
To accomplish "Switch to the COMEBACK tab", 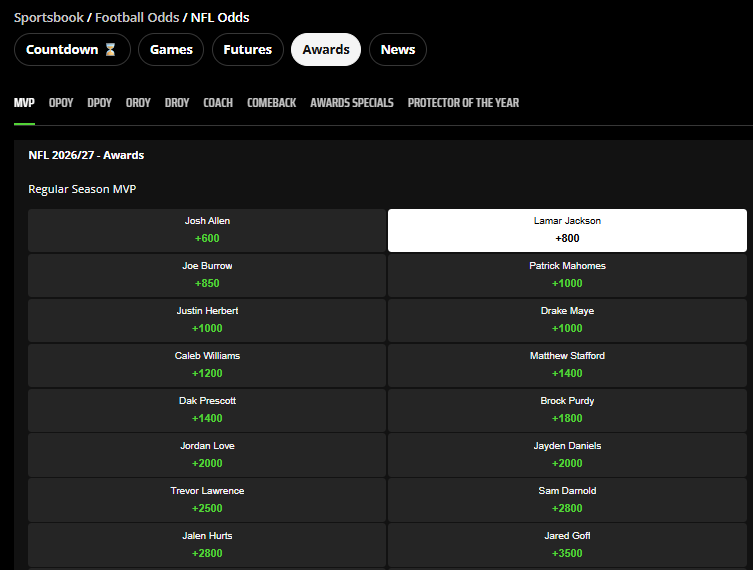I will (272, 103).
